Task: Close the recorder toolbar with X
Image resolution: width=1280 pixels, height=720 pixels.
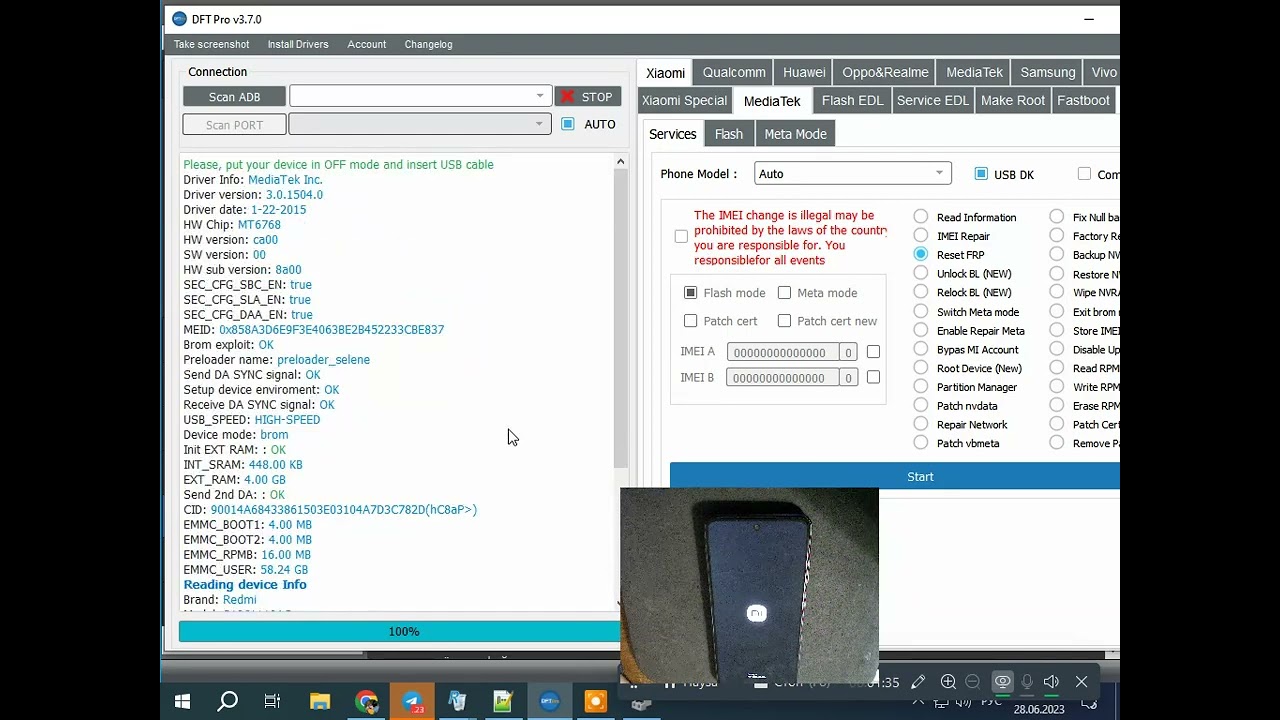Action: coord(1081,682)
